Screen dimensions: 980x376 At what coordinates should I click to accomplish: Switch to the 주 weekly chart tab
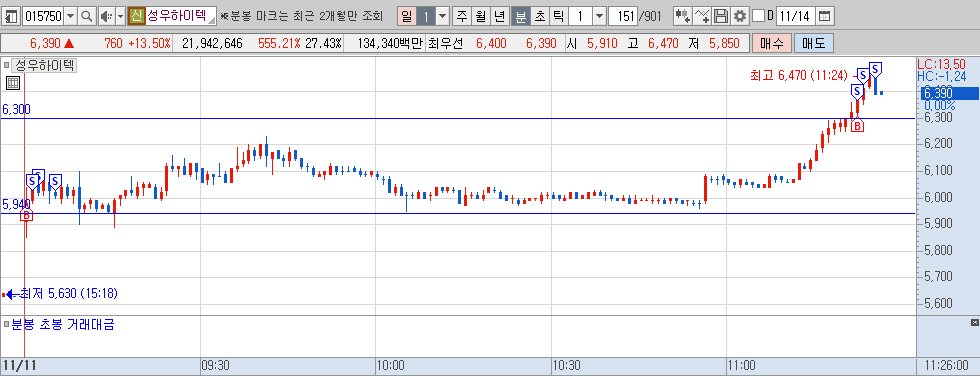pyautogui.click(x=461, y=16)
